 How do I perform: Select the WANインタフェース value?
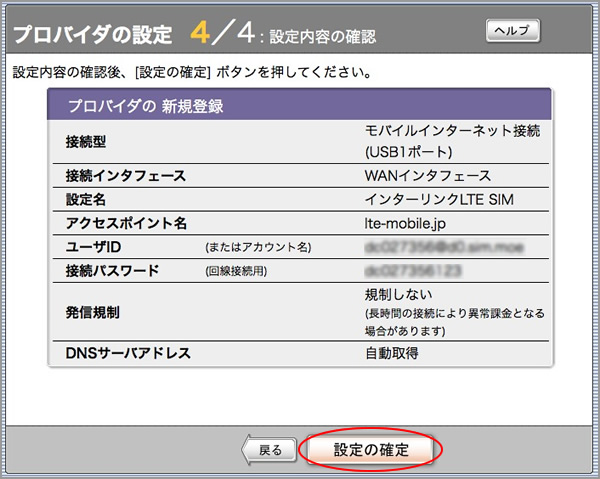(427, 176)
